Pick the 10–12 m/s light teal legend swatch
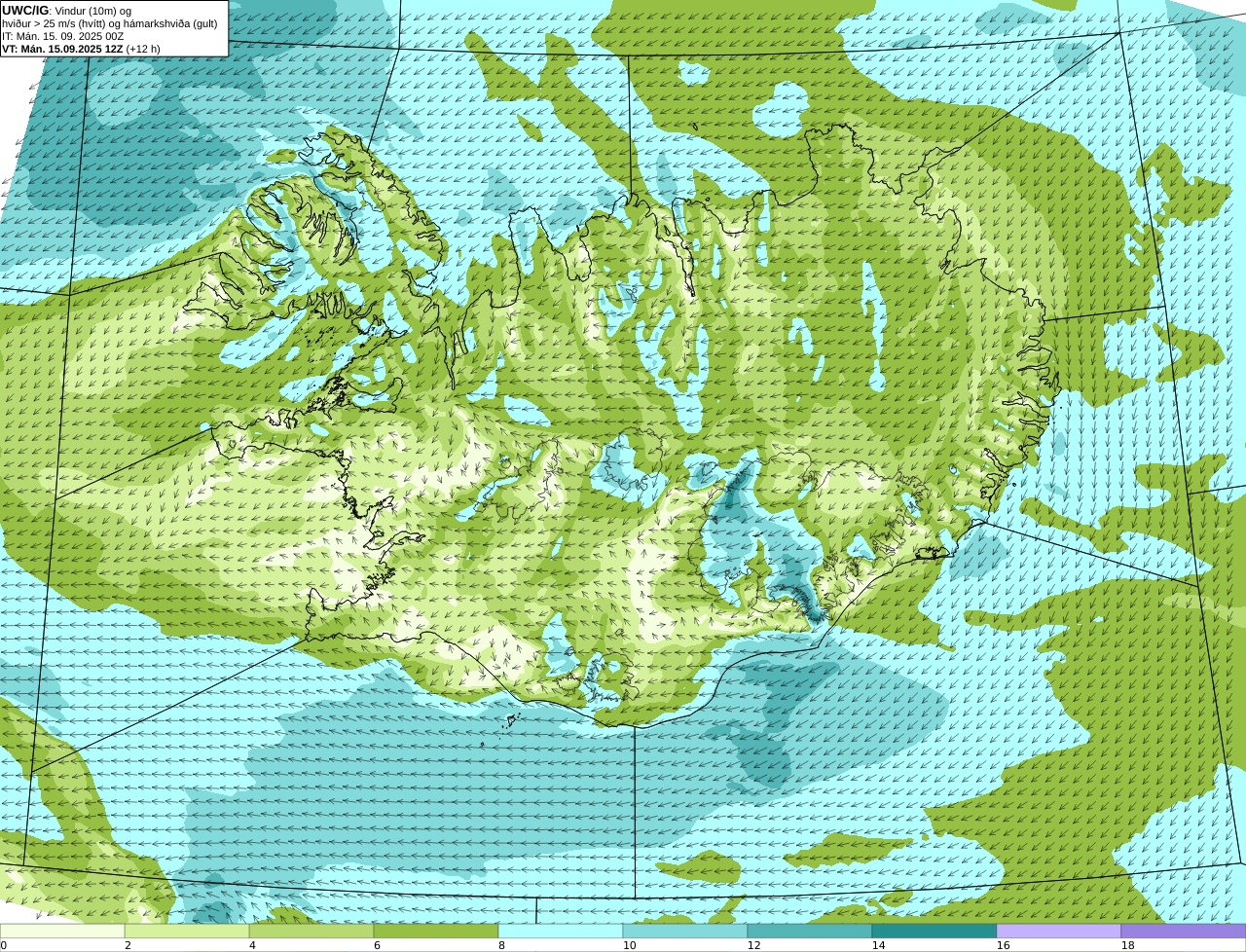The height and width of the screenshot is (952, 1246). click(685, 932)
